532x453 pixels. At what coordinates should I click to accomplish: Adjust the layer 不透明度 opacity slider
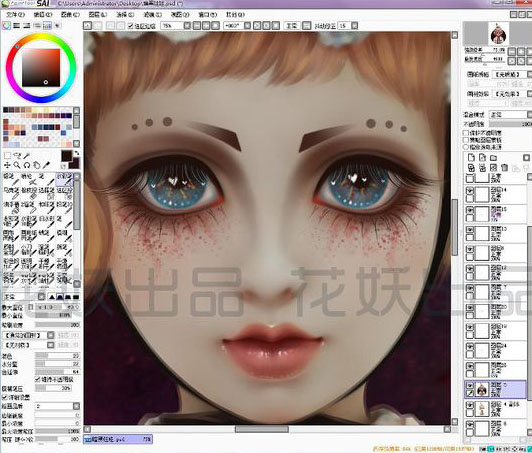click(510, 124)
